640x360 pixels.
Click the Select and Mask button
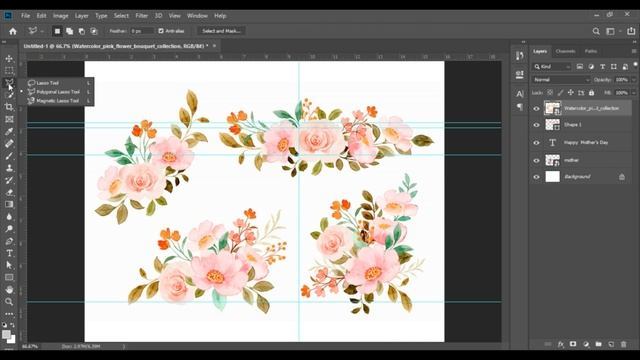[x=221, y=31]
